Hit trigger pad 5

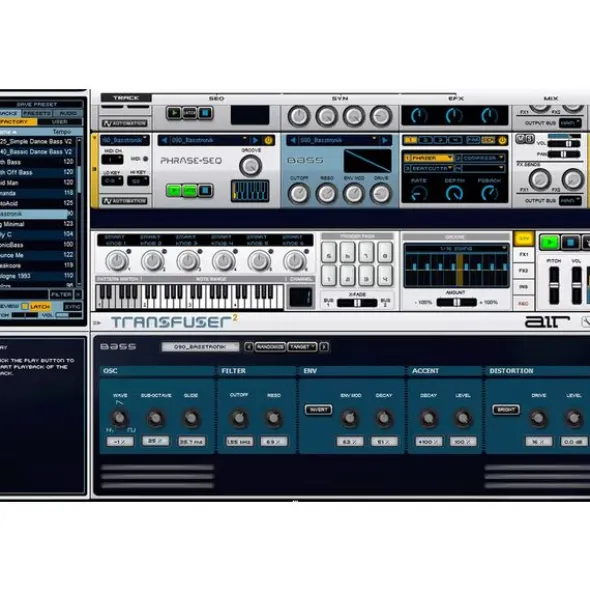pos(329,253)
